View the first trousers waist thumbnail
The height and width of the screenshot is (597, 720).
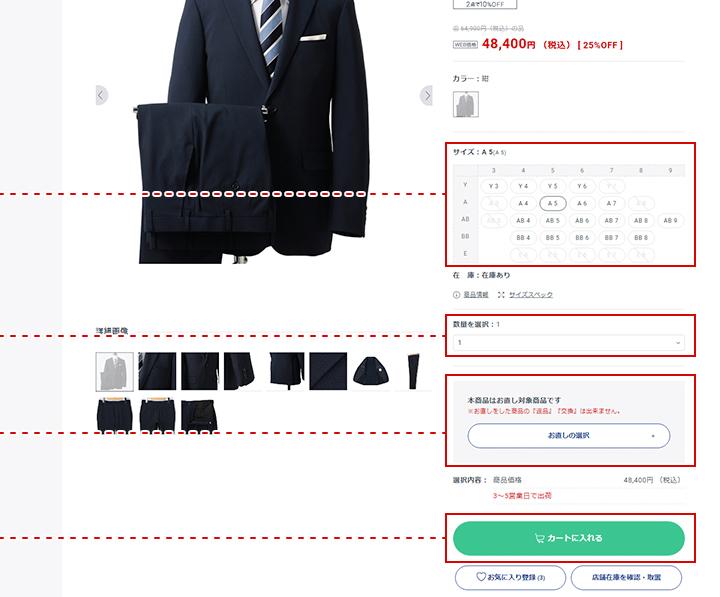click(x=115, y=415)
